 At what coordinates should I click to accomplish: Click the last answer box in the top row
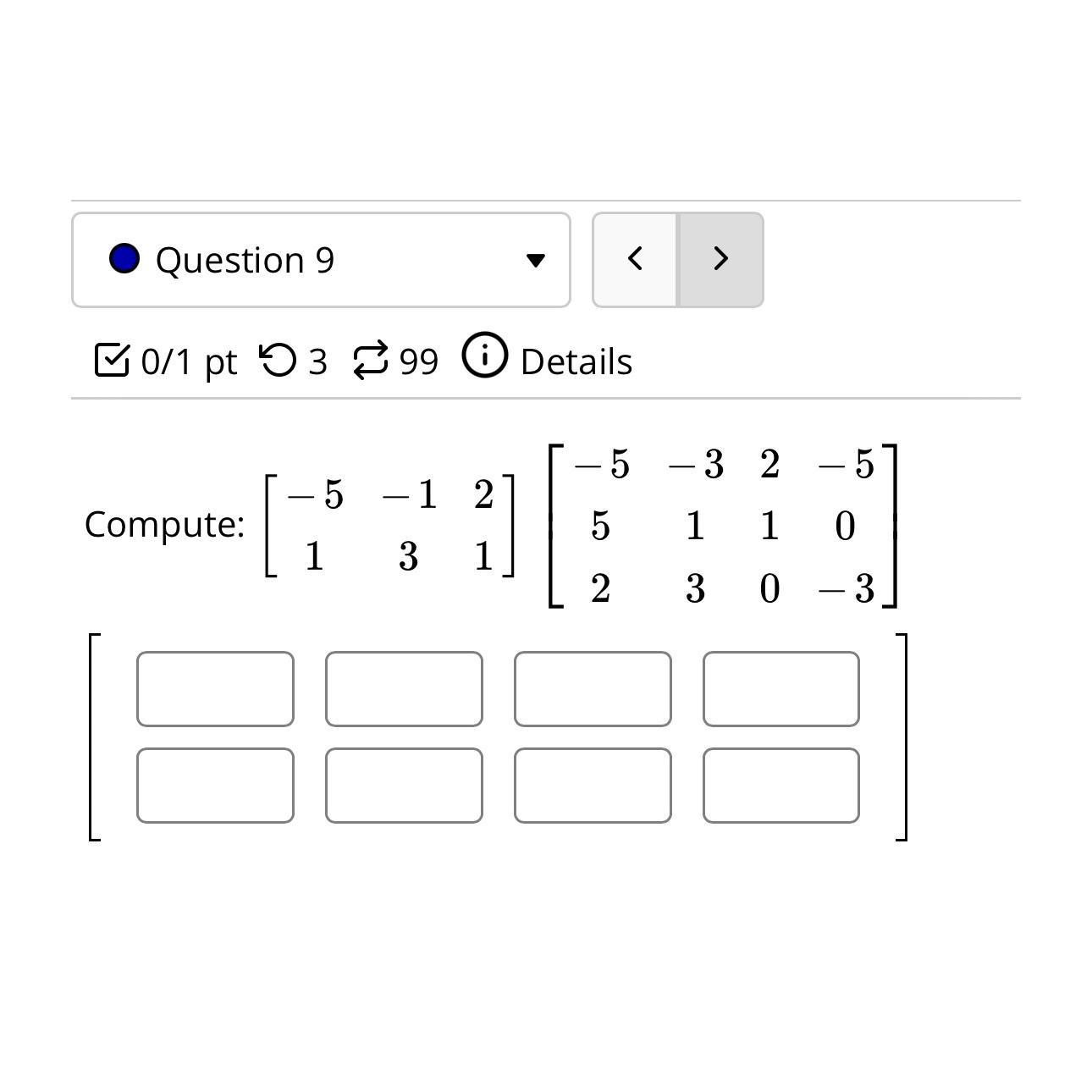(780, 688)
